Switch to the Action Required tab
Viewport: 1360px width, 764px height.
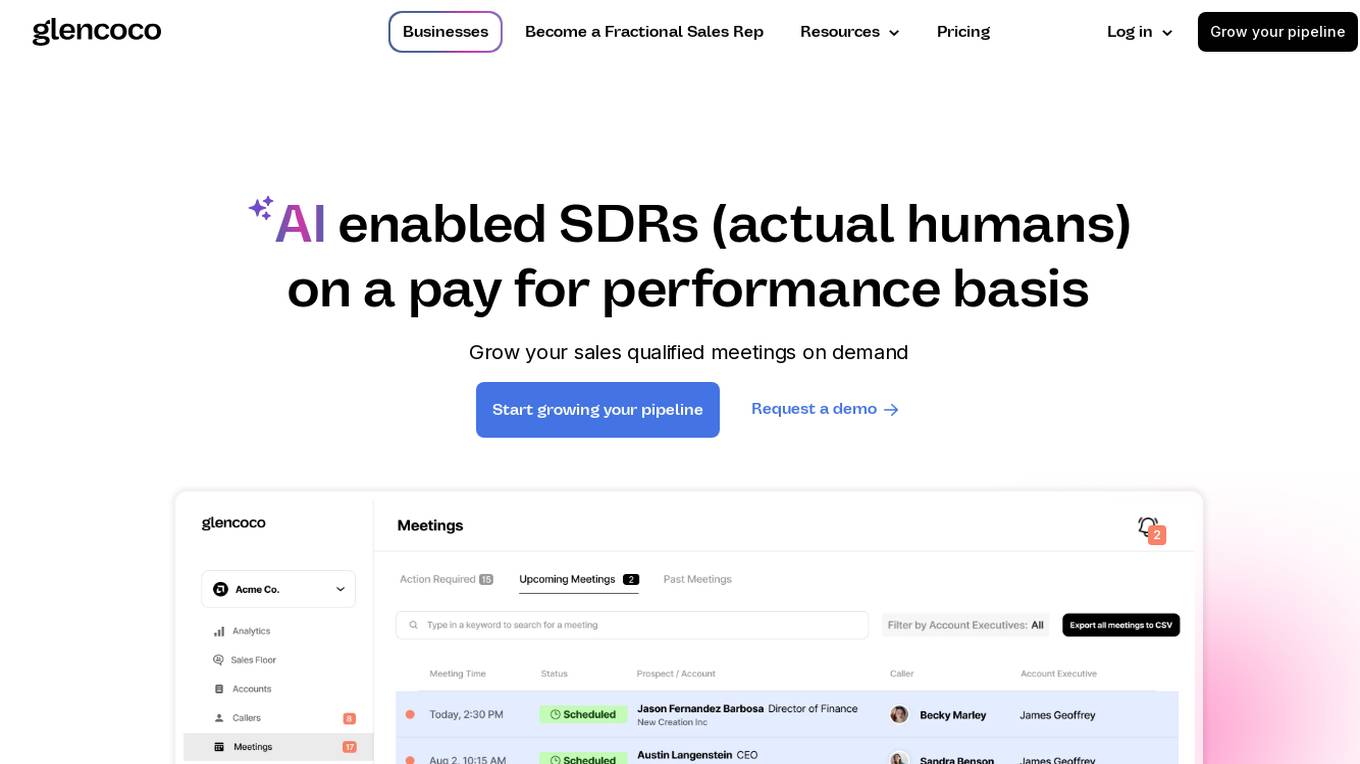click(x=446, y=579)
